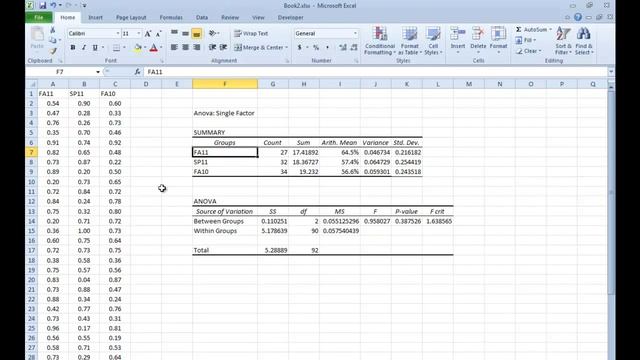The image size is (640, 360).
Task: Open the font size dropdown
Action: pos(138,33)
